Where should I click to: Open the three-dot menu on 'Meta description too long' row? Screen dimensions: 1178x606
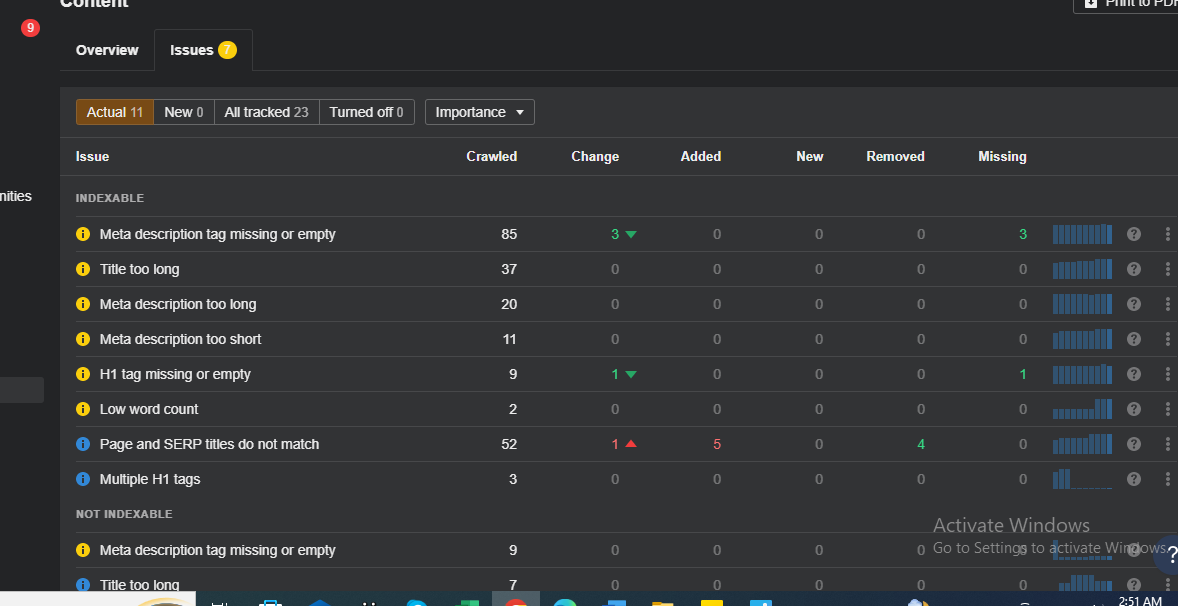coord(1167,304)
